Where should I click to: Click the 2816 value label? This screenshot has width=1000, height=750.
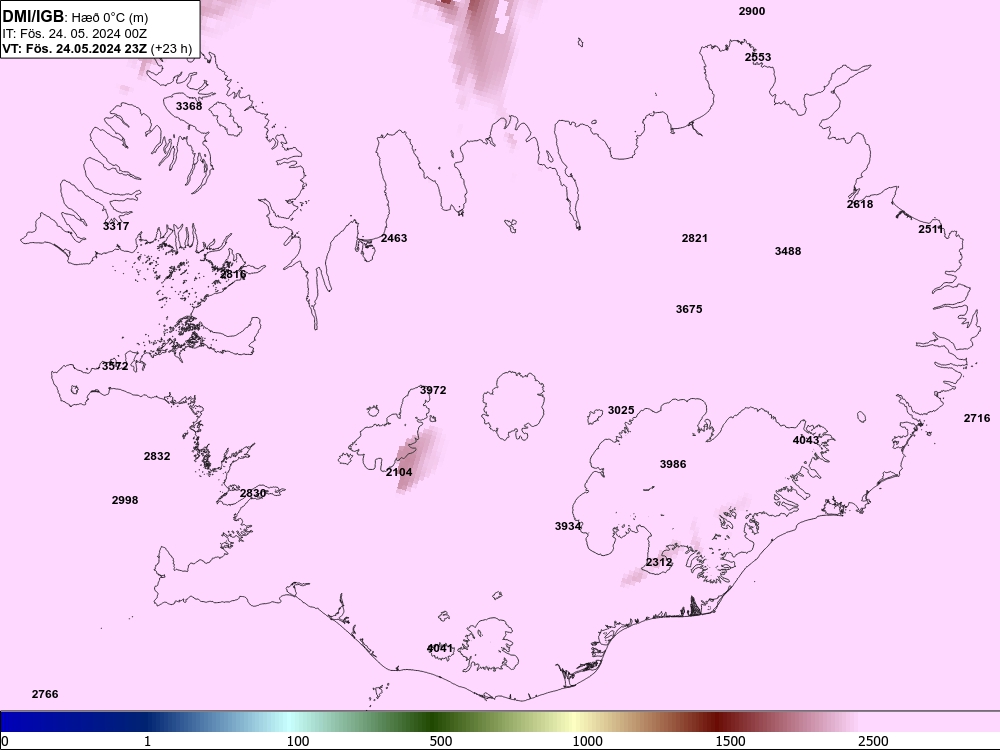(x=233, y=274)
